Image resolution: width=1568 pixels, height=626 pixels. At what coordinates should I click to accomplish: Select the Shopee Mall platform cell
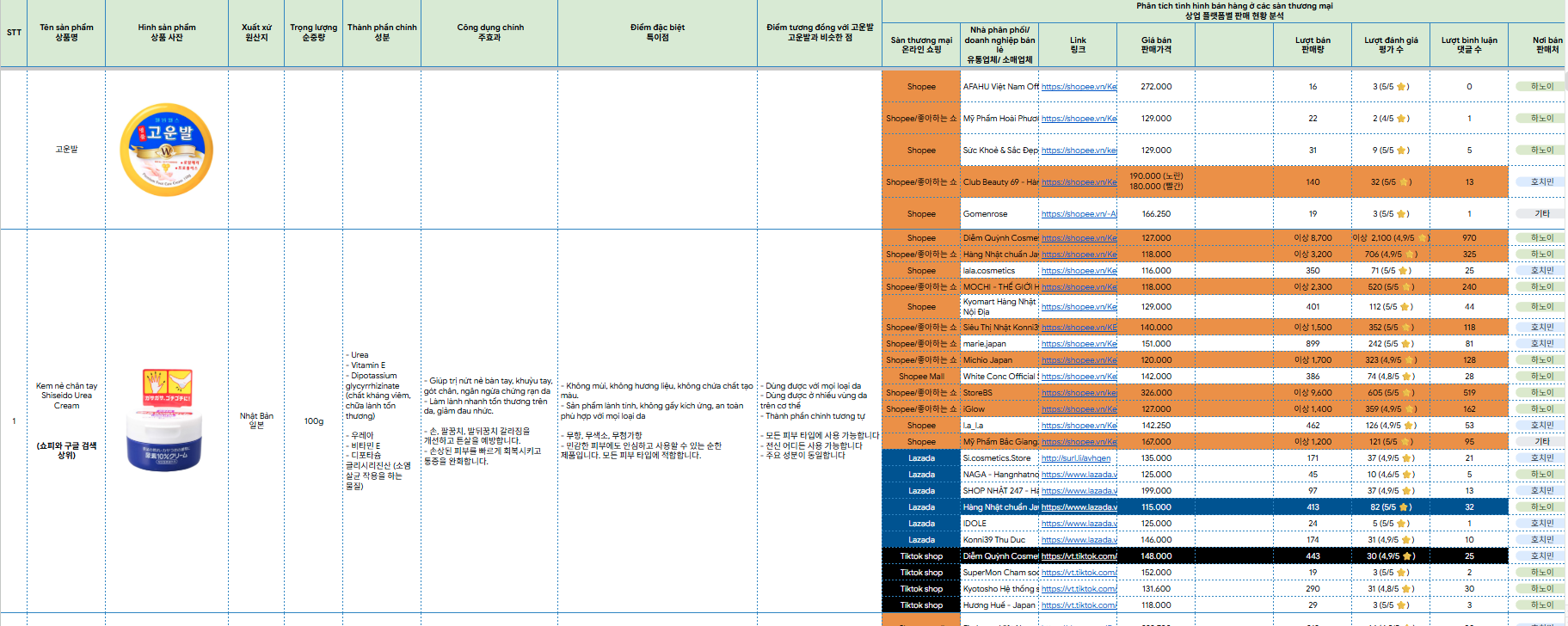[x=920, y=377]
